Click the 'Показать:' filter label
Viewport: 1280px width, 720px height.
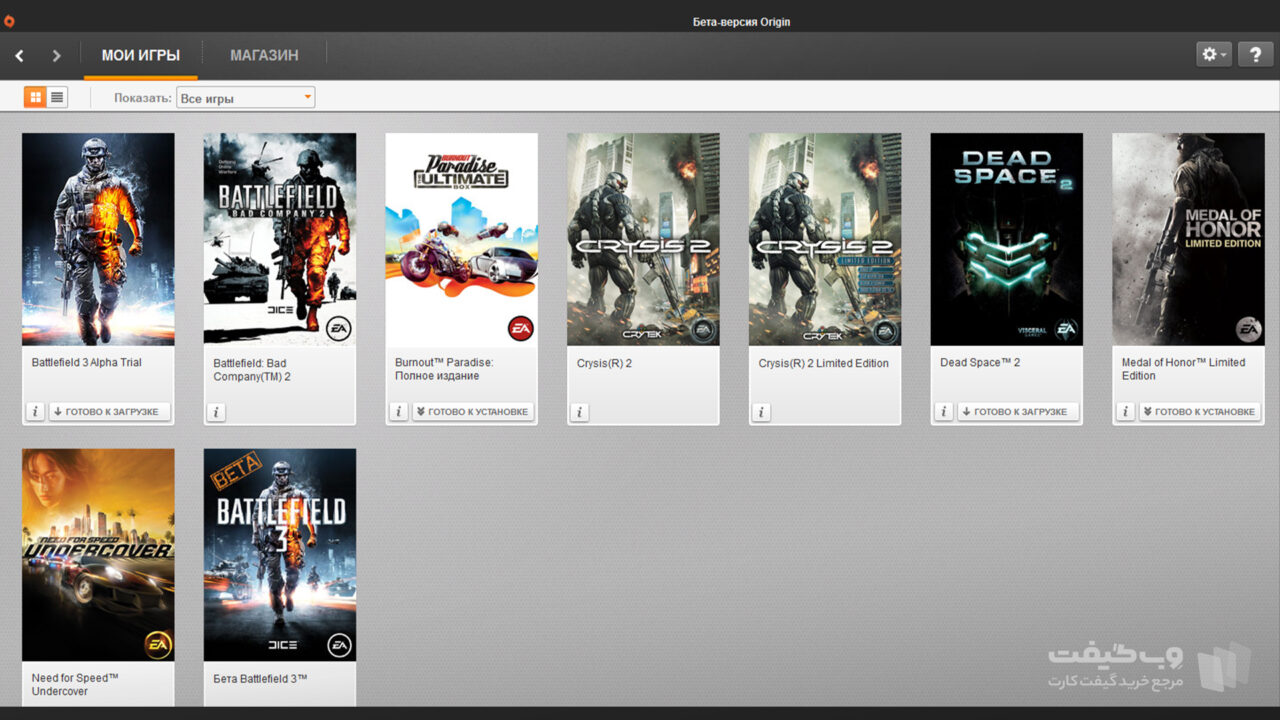point(142,98)
